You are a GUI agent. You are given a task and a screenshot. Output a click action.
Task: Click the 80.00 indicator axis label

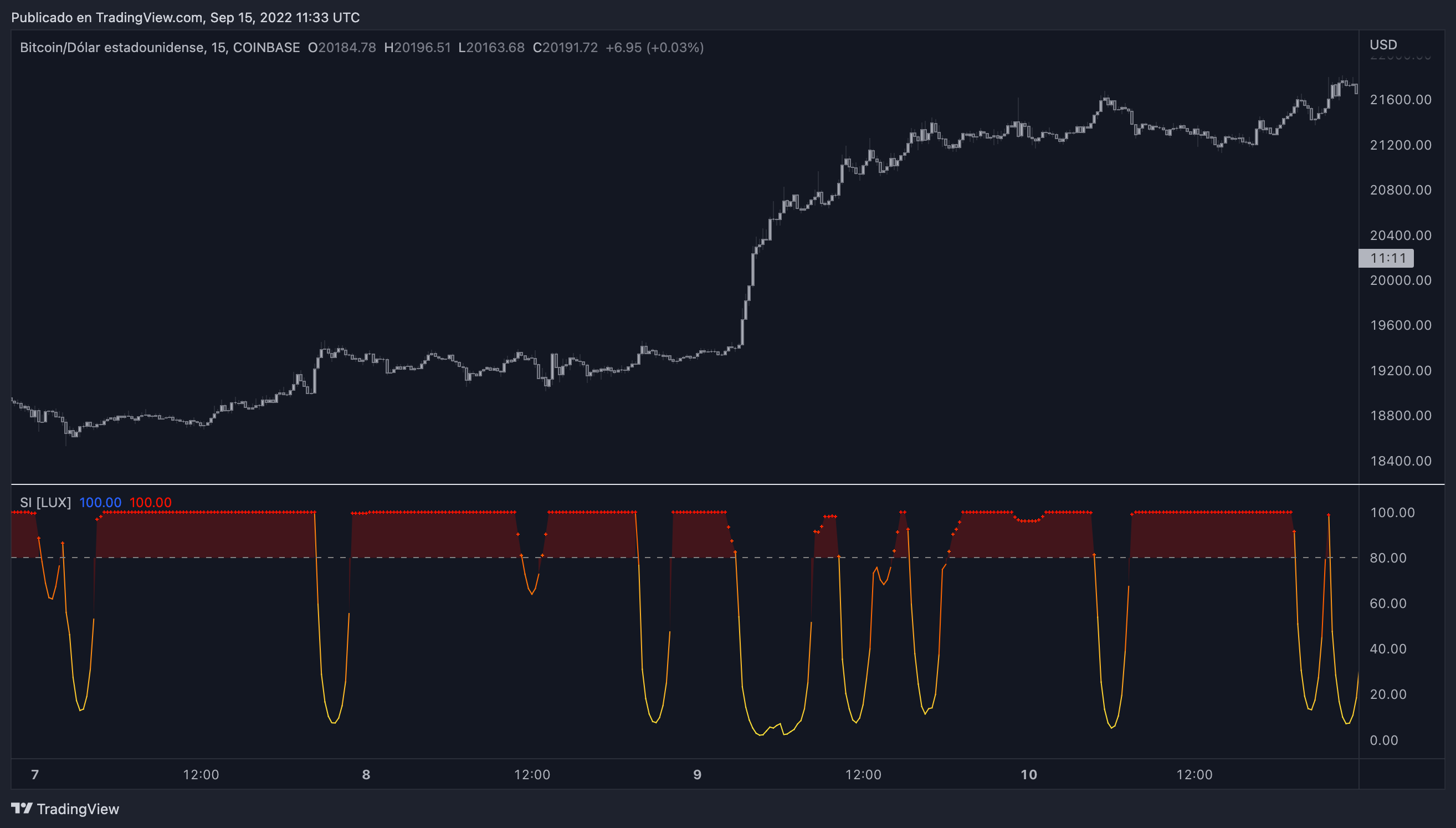1388,558
